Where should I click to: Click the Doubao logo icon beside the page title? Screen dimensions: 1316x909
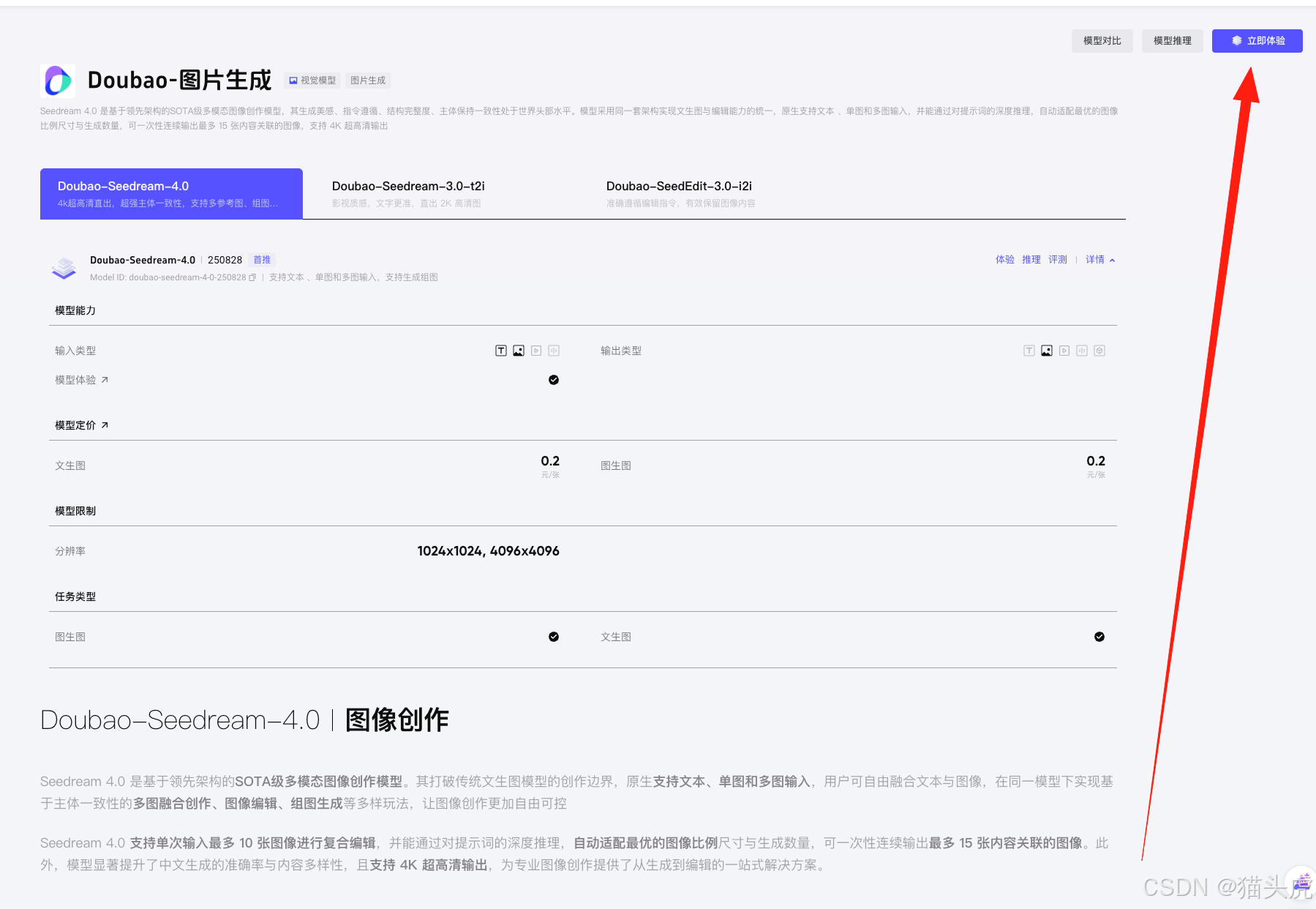click(58, 81)
